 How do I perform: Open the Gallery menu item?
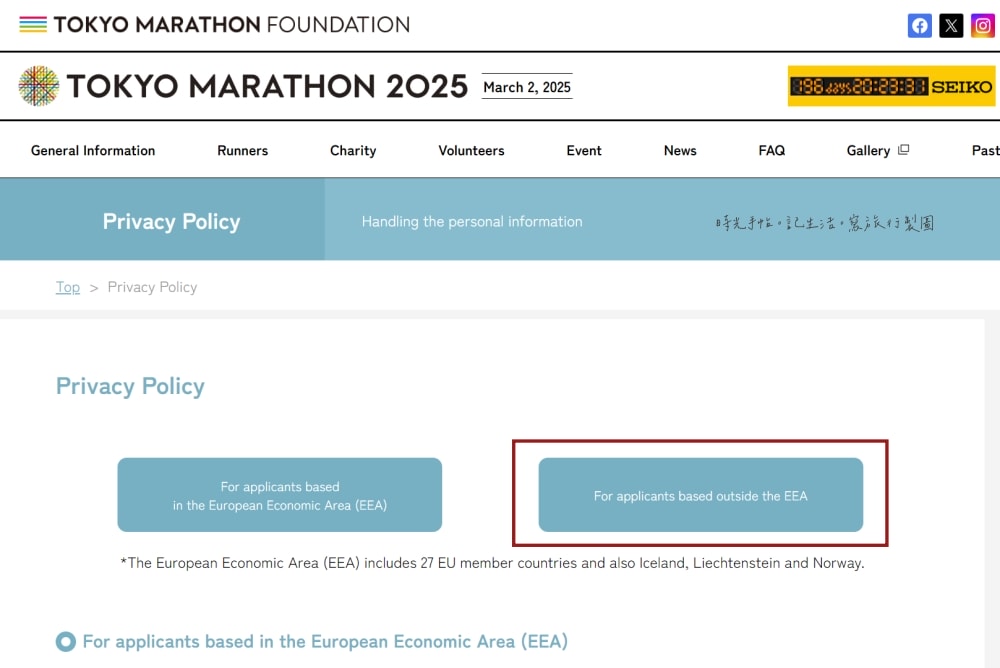[868, 151]
